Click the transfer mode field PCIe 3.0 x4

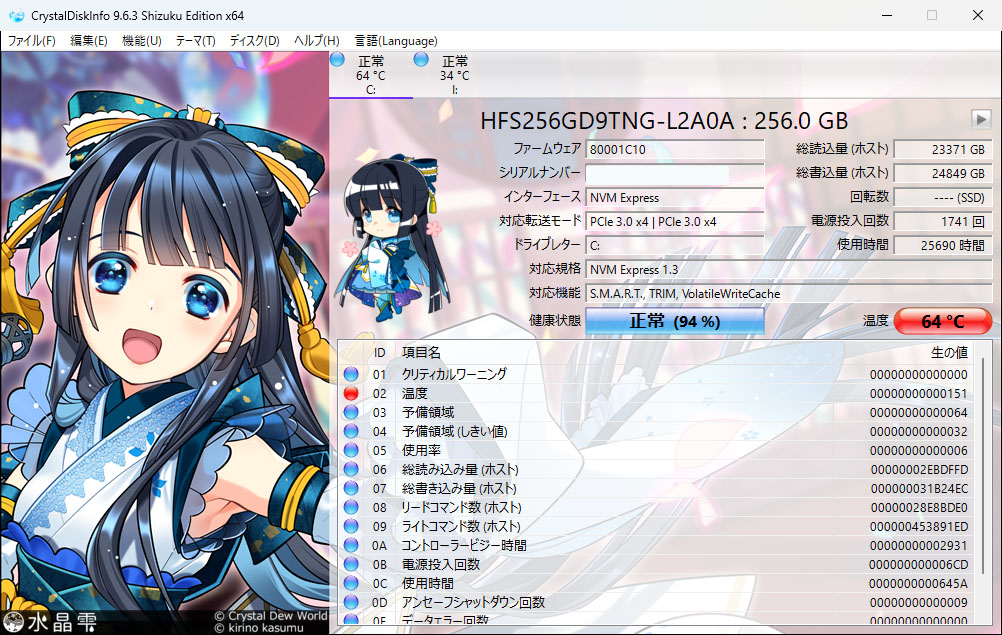(x=675, y=222)
